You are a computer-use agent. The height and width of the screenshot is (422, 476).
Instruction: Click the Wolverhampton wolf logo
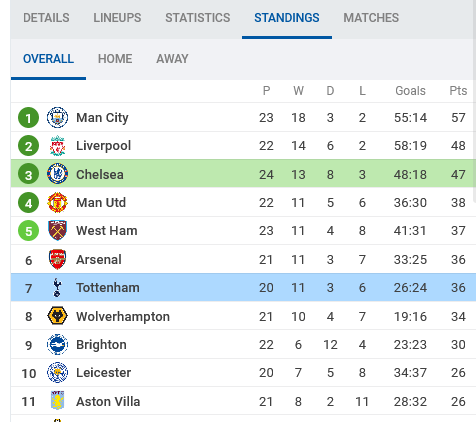coord(57,316)
